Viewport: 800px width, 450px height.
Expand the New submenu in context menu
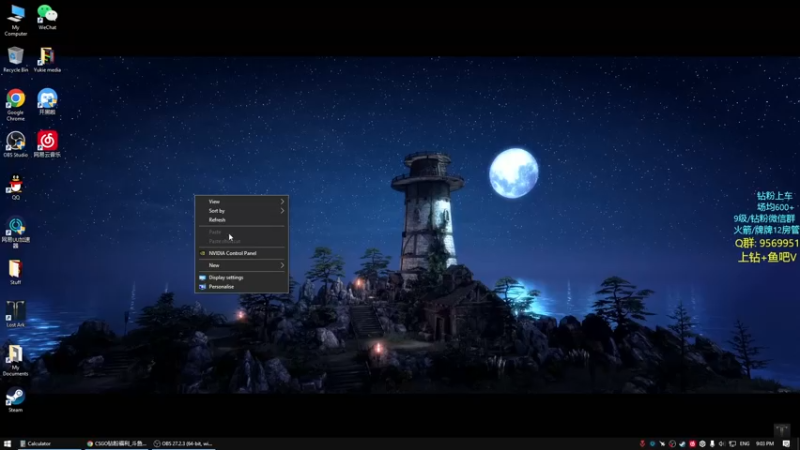(x=241, y=265)
